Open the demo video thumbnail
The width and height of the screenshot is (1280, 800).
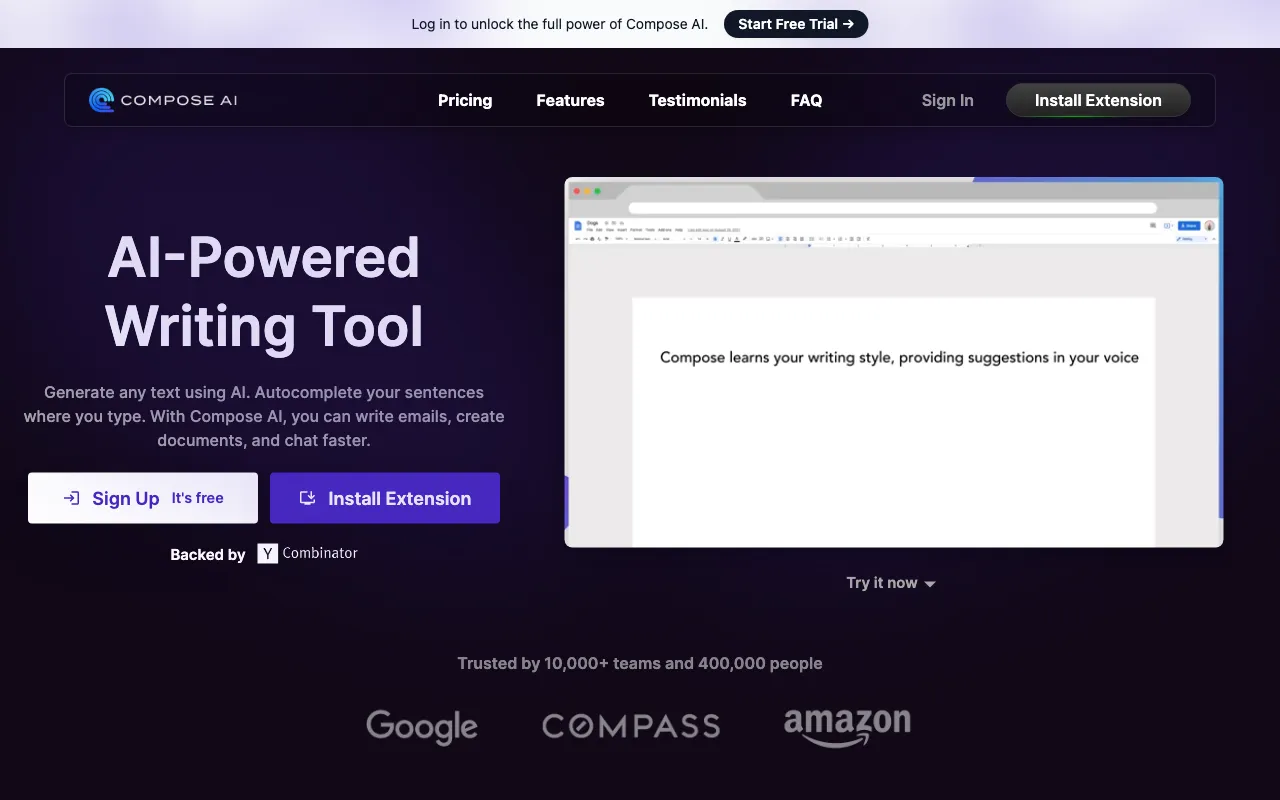click(894, 362)
